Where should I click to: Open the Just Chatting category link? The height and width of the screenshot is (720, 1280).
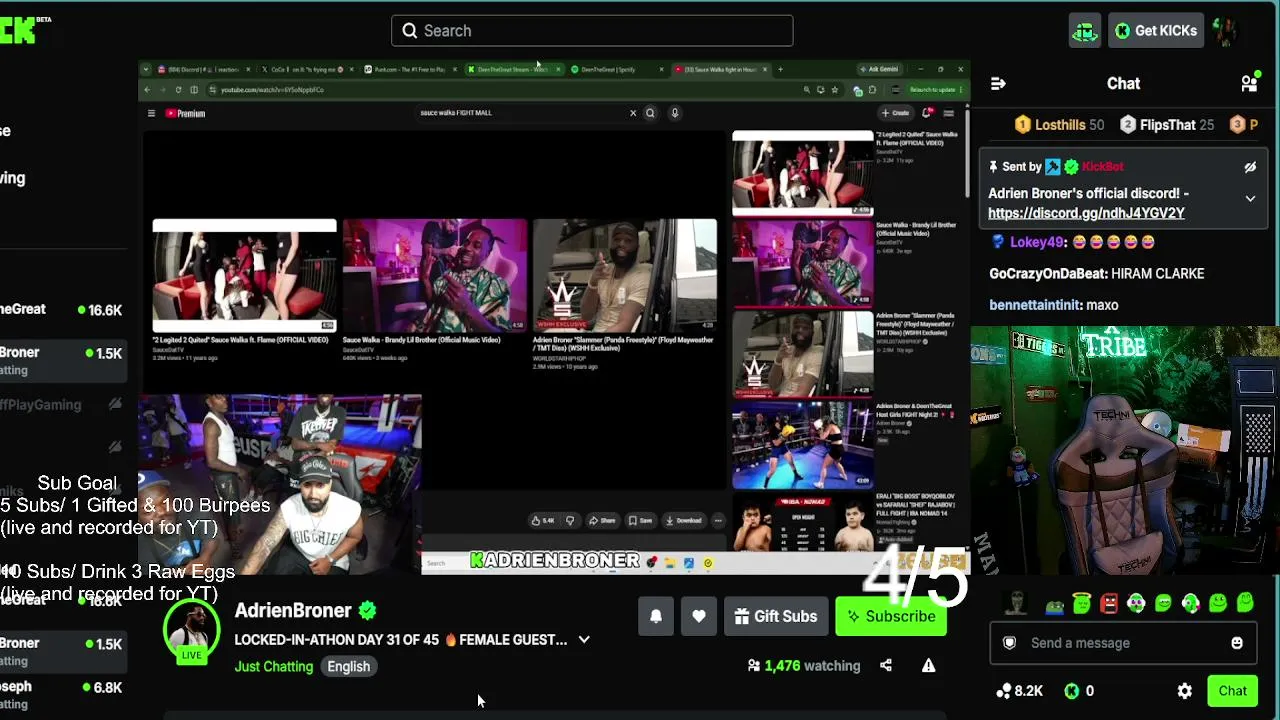tap(274, 667)
